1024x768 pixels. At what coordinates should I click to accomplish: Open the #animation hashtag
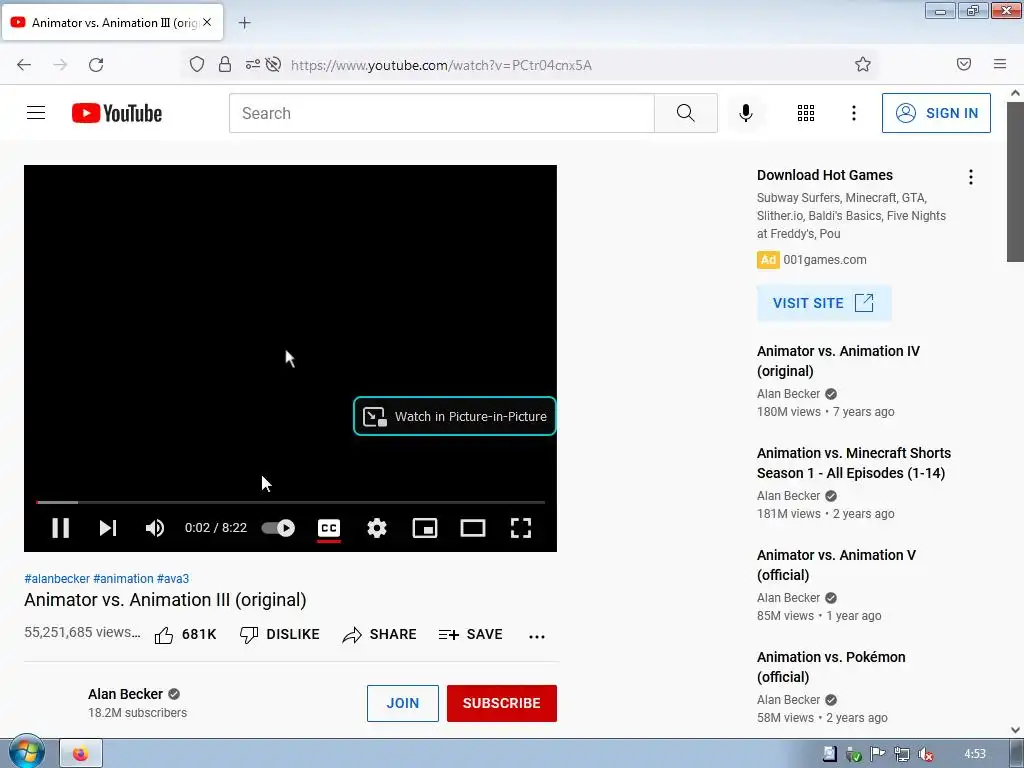coord(123,579)
